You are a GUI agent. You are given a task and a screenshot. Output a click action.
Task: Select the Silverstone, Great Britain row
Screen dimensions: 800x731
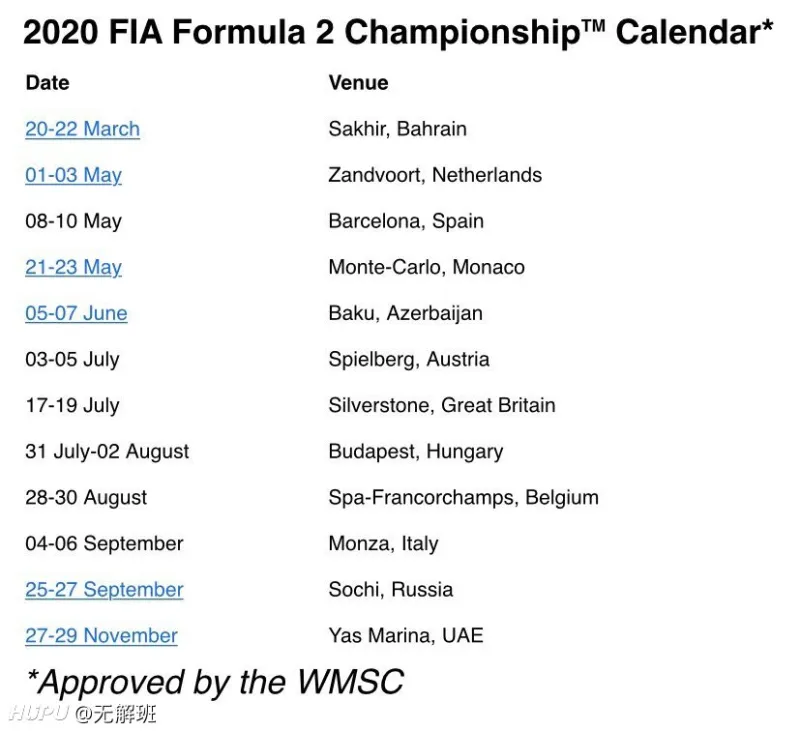pyautogui.click(x=290, y=406)
